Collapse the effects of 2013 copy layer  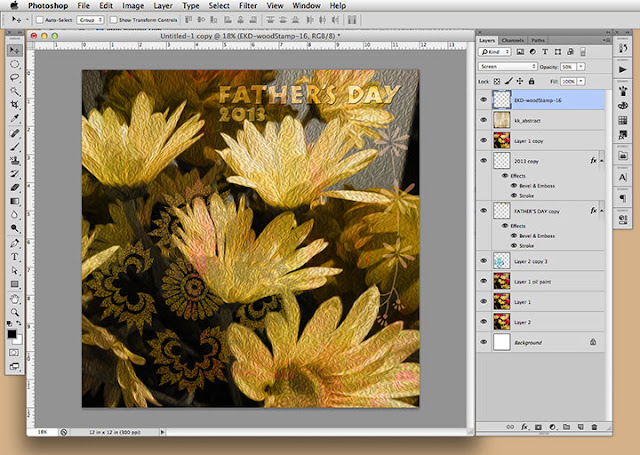pyautogui.click(x=601, y=160)
